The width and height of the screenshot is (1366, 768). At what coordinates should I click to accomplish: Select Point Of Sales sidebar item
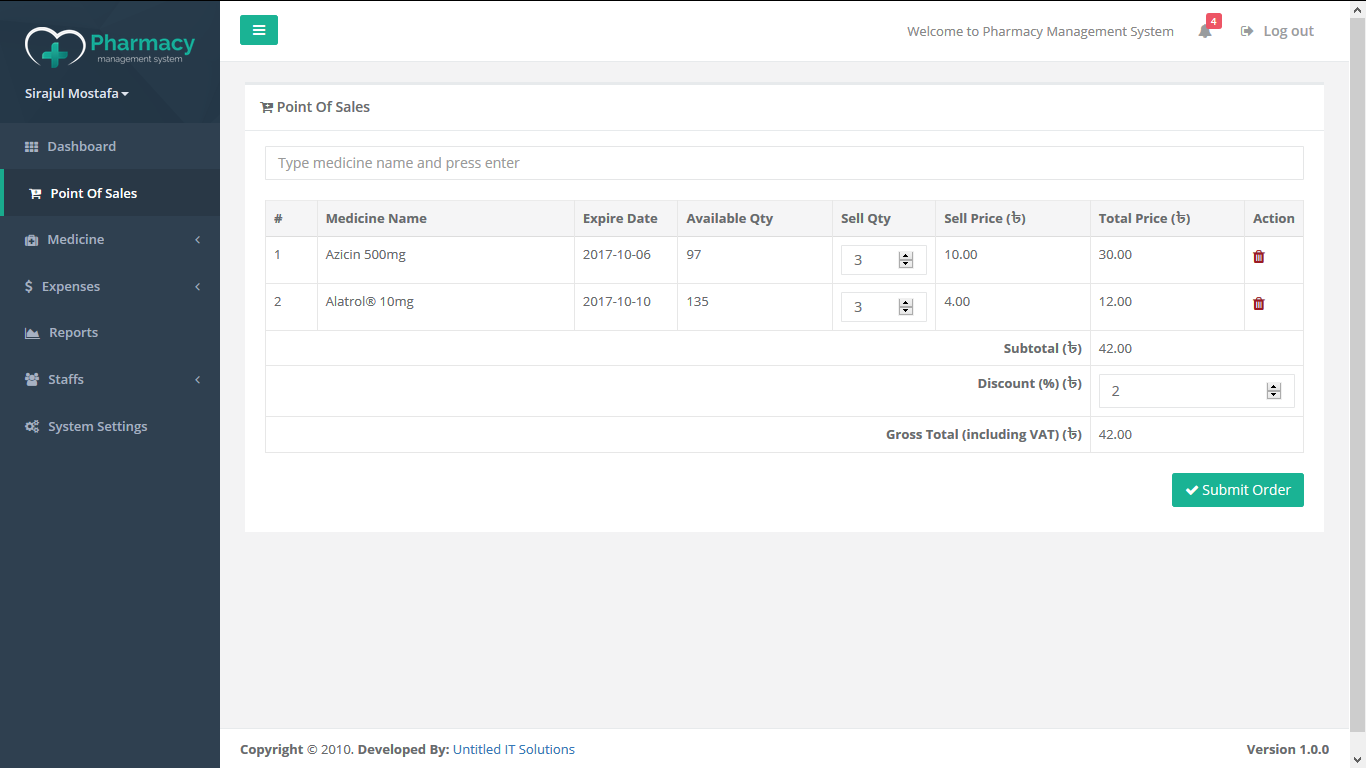[x=110, y=193]
